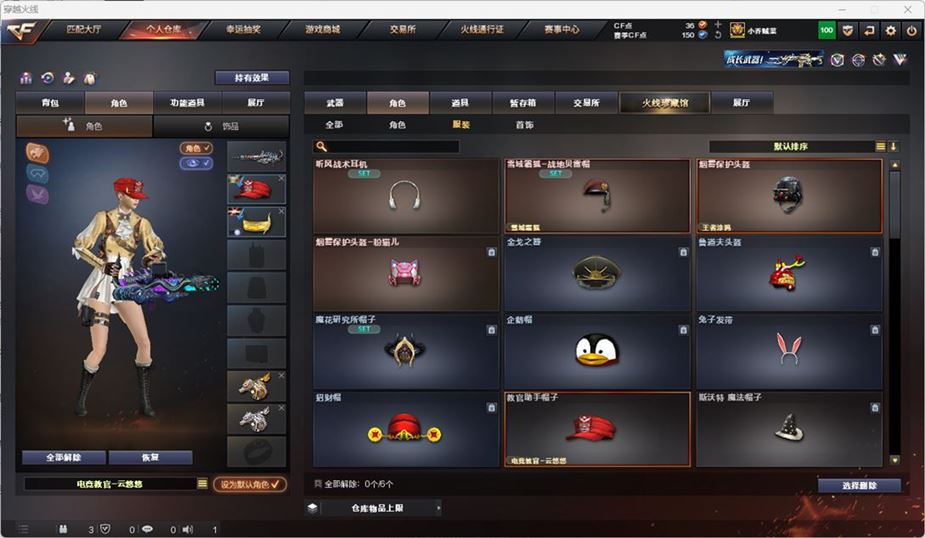Viewport: 925px width, 538px height.
Task: Toggle the eye visibility pill
Action: click(196, 163)
